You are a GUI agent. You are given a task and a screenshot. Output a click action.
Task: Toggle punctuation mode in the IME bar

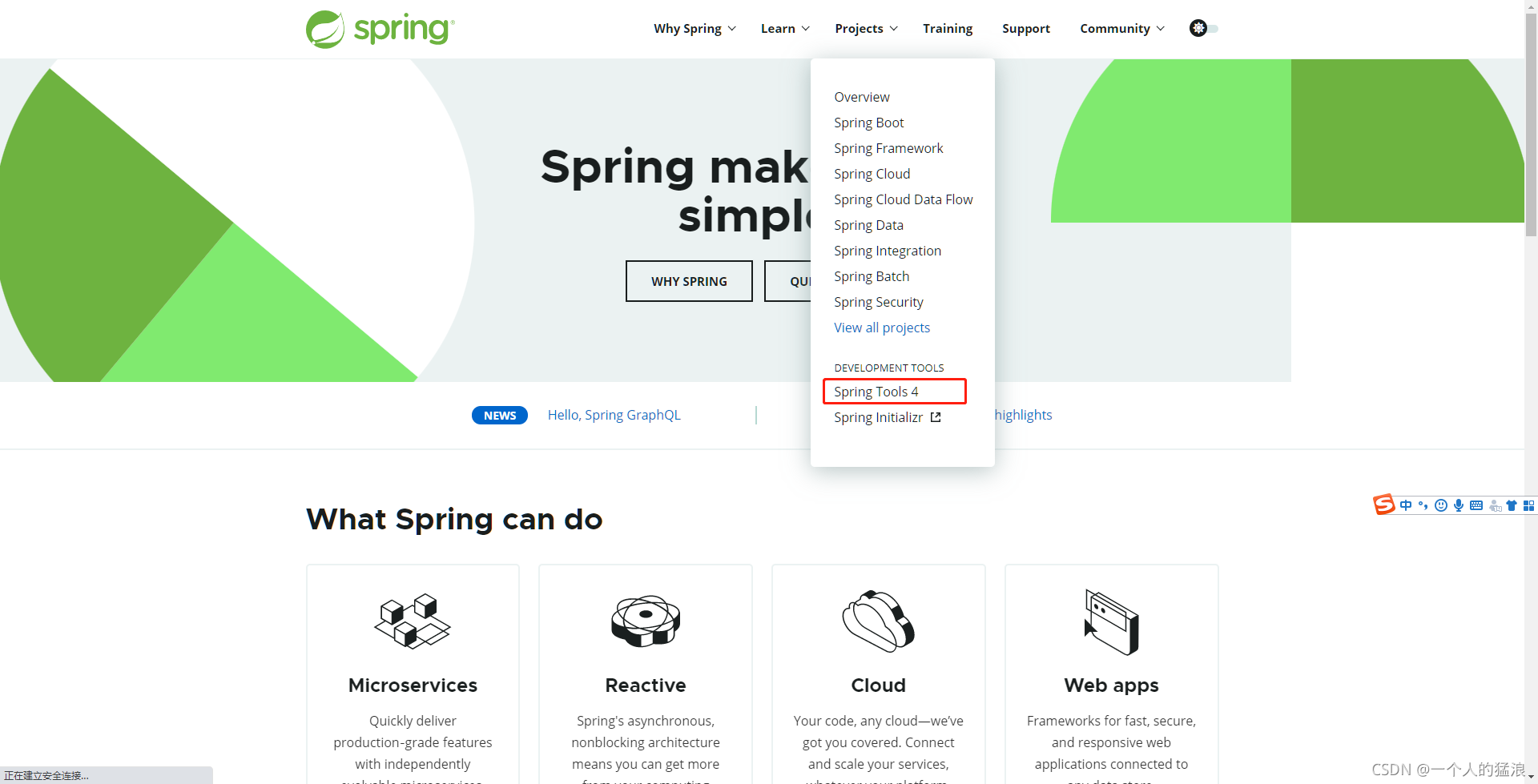(1423, 505)
